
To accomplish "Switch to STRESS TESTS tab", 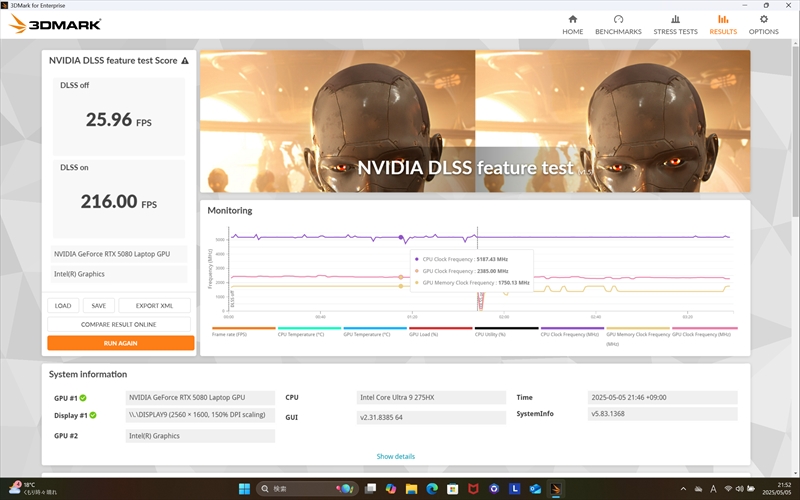I will point(675,24).
